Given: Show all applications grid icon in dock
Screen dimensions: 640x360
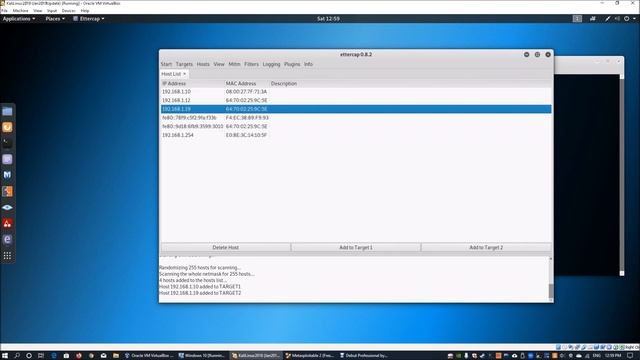Looking at the screenshot, I should click(x=7, y=256).
